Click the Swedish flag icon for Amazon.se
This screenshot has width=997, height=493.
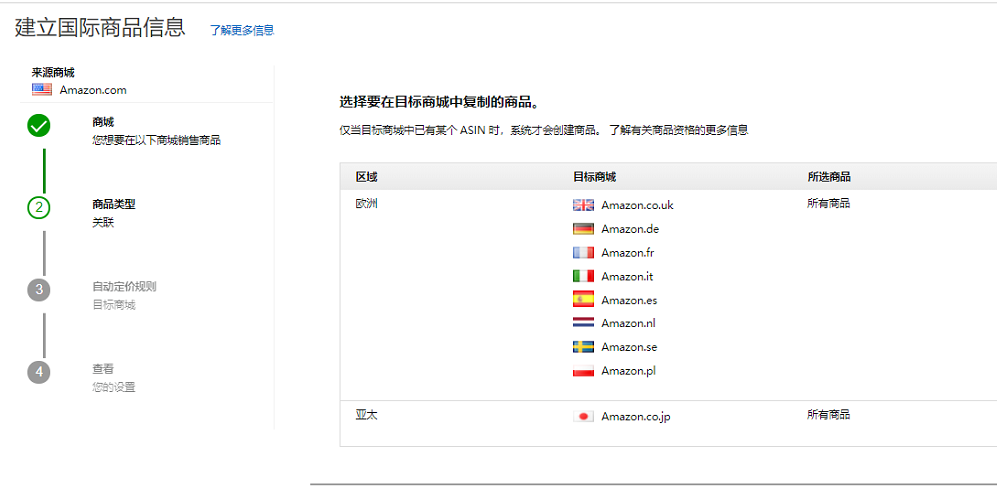[583, 347]
